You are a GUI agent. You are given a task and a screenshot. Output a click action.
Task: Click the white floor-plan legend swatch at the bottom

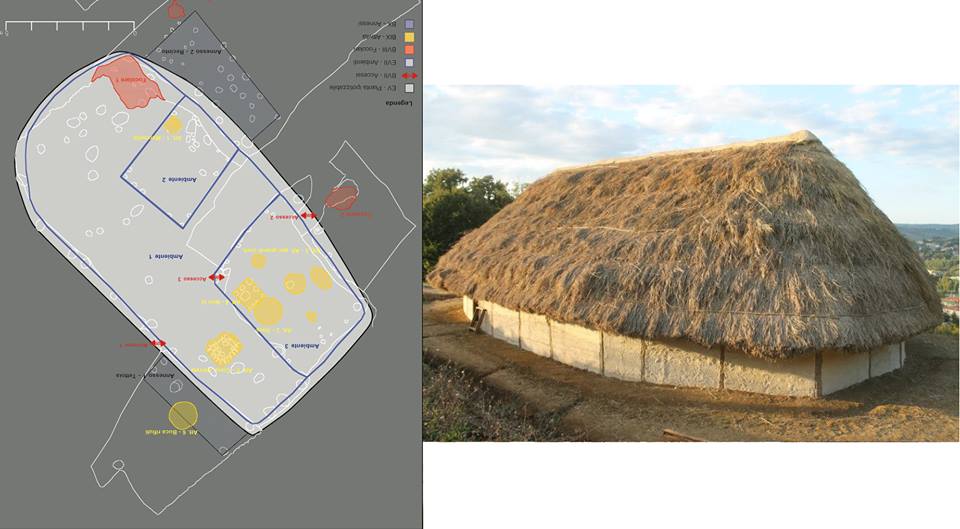(409, 88)
